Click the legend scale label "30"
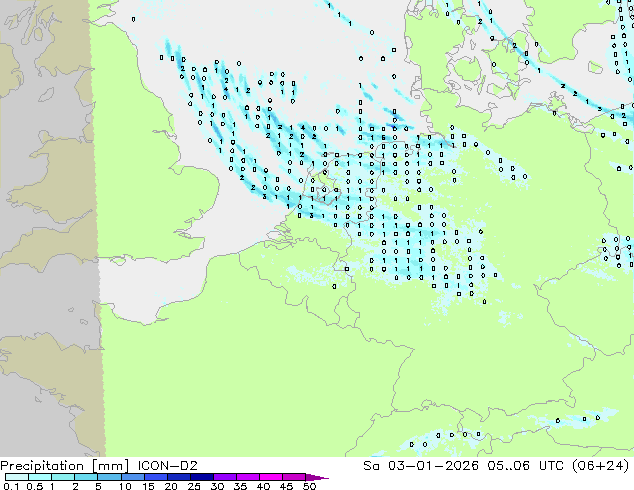 (x=218, y=486)
